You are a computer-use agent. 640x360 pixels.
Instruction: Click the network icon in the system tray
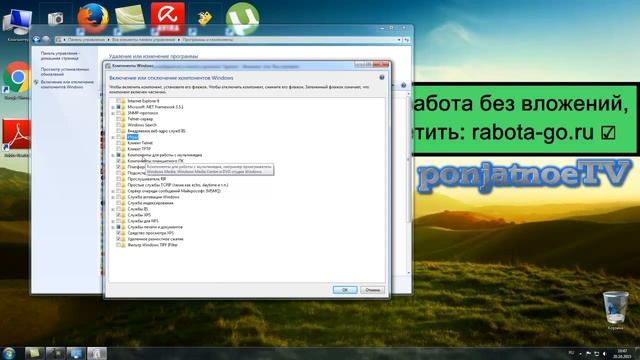[x=596, y=353]
